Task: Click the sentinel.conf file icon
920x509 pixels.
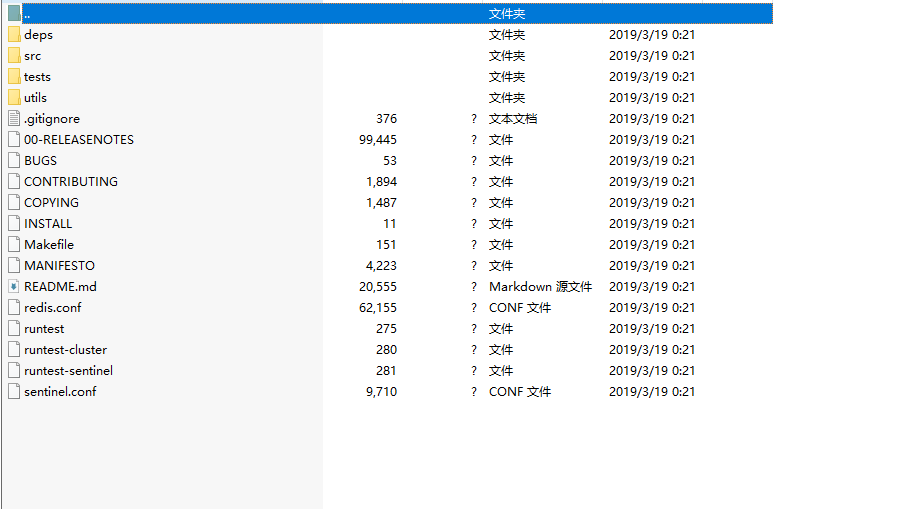Action: point(14,392)
